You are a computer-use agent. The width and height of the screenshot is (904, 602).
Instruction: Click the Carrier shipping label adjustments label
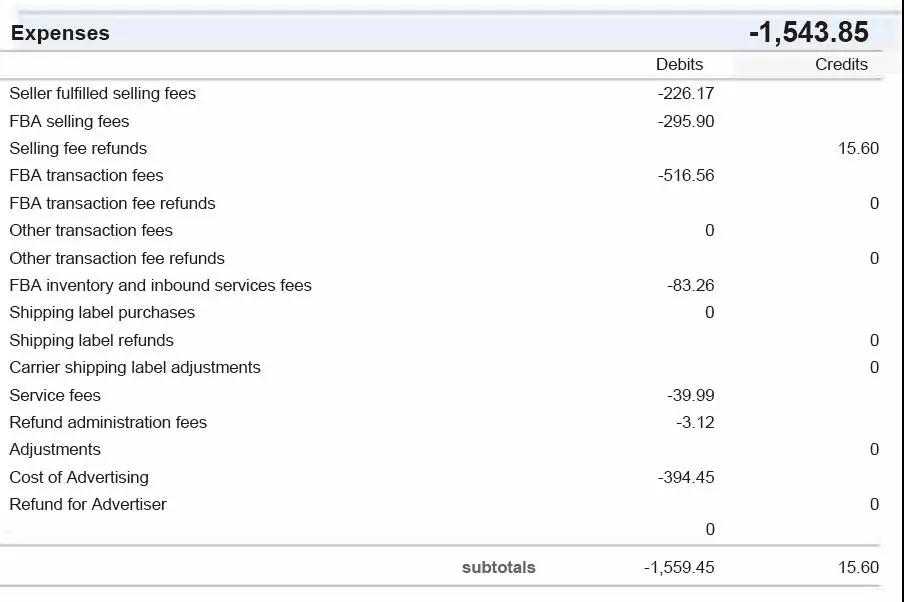click(x=135, y=367)
